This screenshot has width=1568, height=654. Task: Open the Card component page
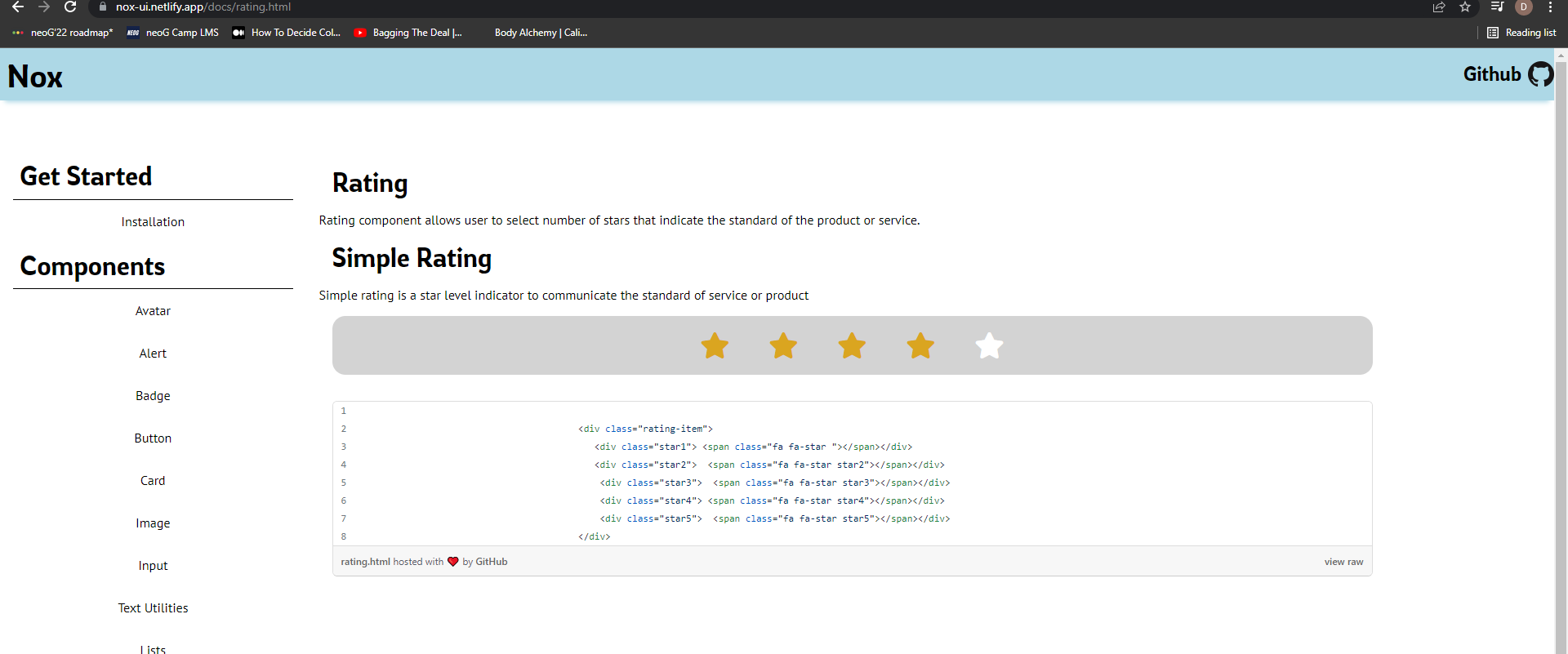tap(153, 481)
